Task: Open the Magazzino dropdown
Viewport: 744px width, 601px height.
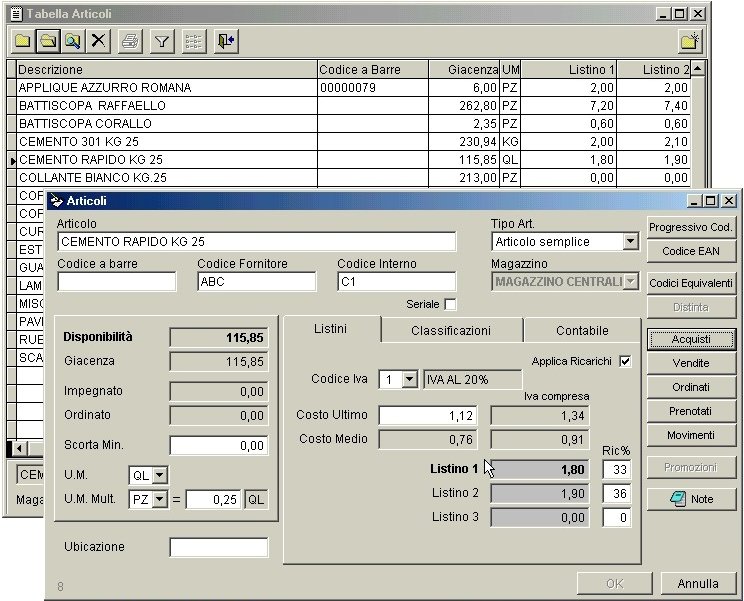Action: (x=630, y=282)
